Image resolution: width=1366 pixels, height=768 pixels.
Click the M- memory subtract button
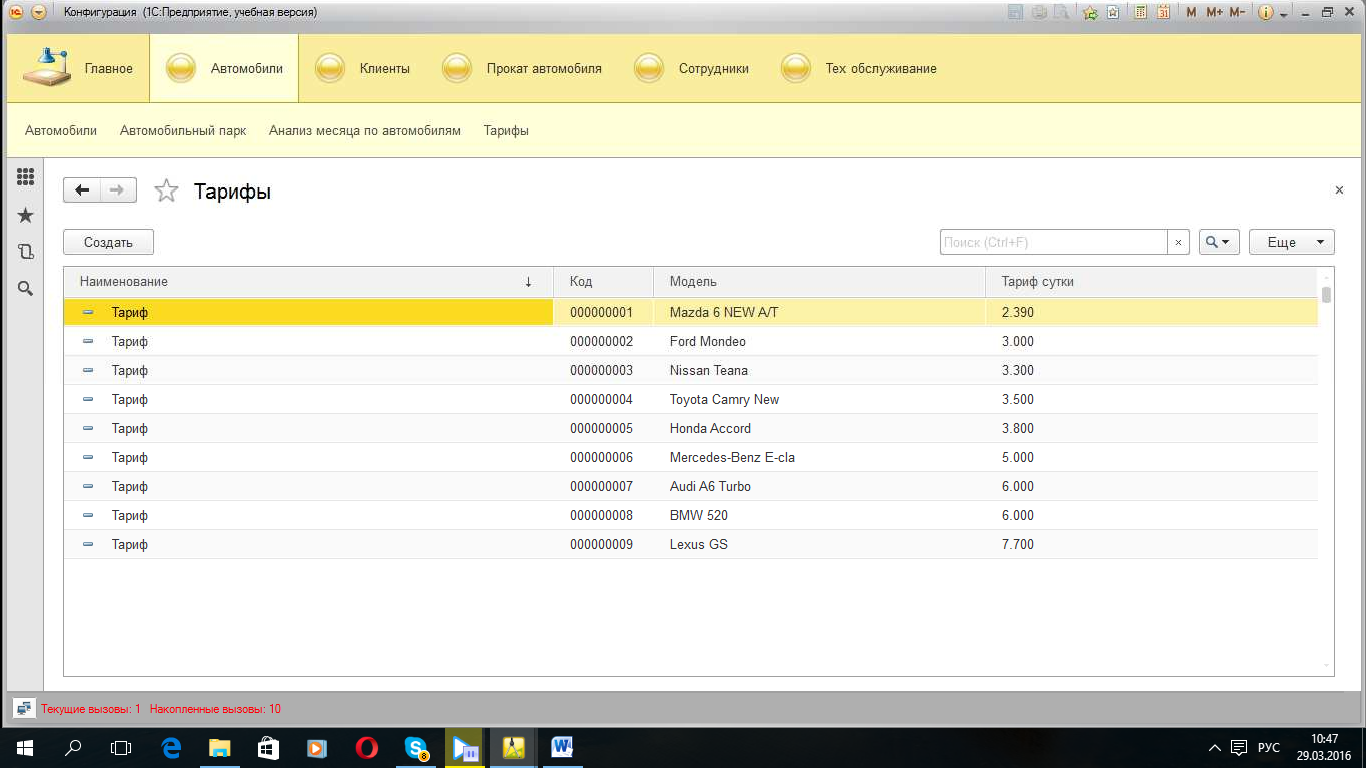pyautogui.click(x=1237, y=12)
